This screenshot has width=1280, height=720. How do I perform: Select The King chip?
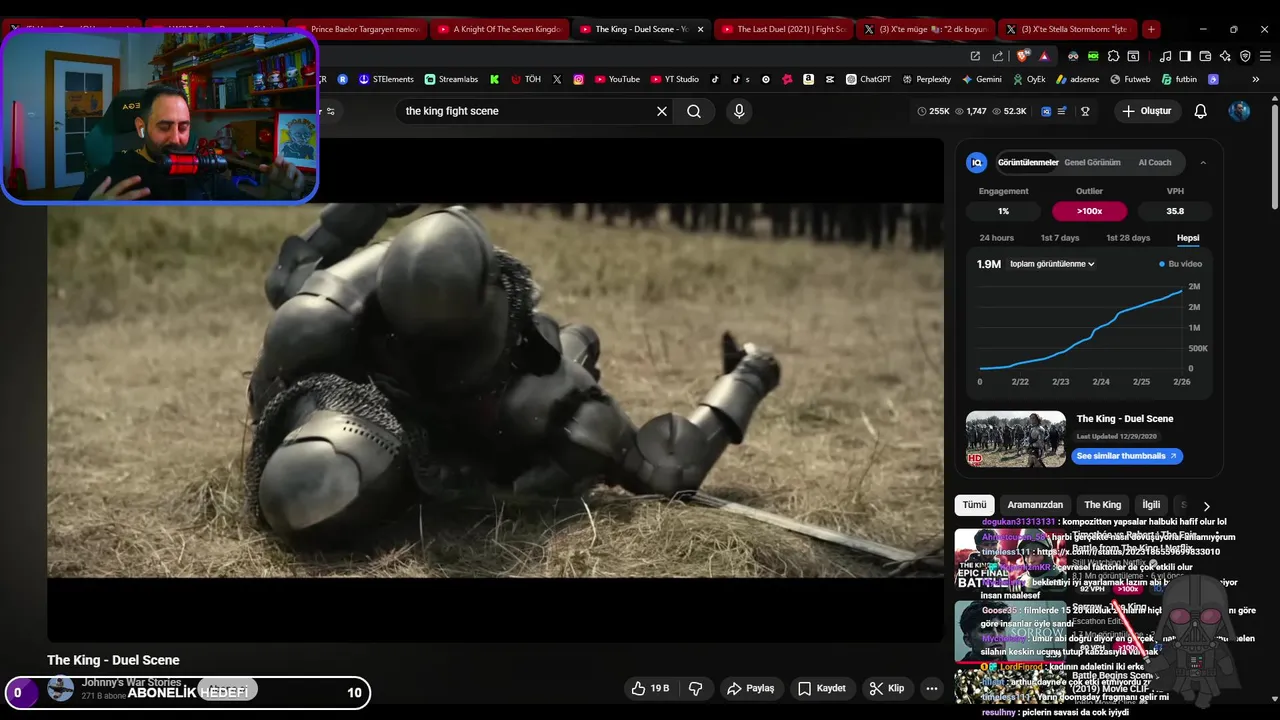coord(1103,505)
